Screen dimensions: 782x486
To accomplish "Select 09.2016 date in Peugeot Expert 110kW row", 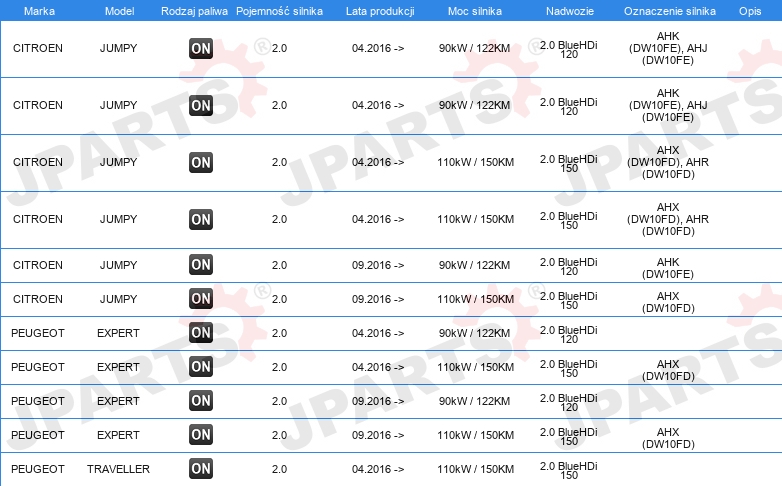I will 378,435.
